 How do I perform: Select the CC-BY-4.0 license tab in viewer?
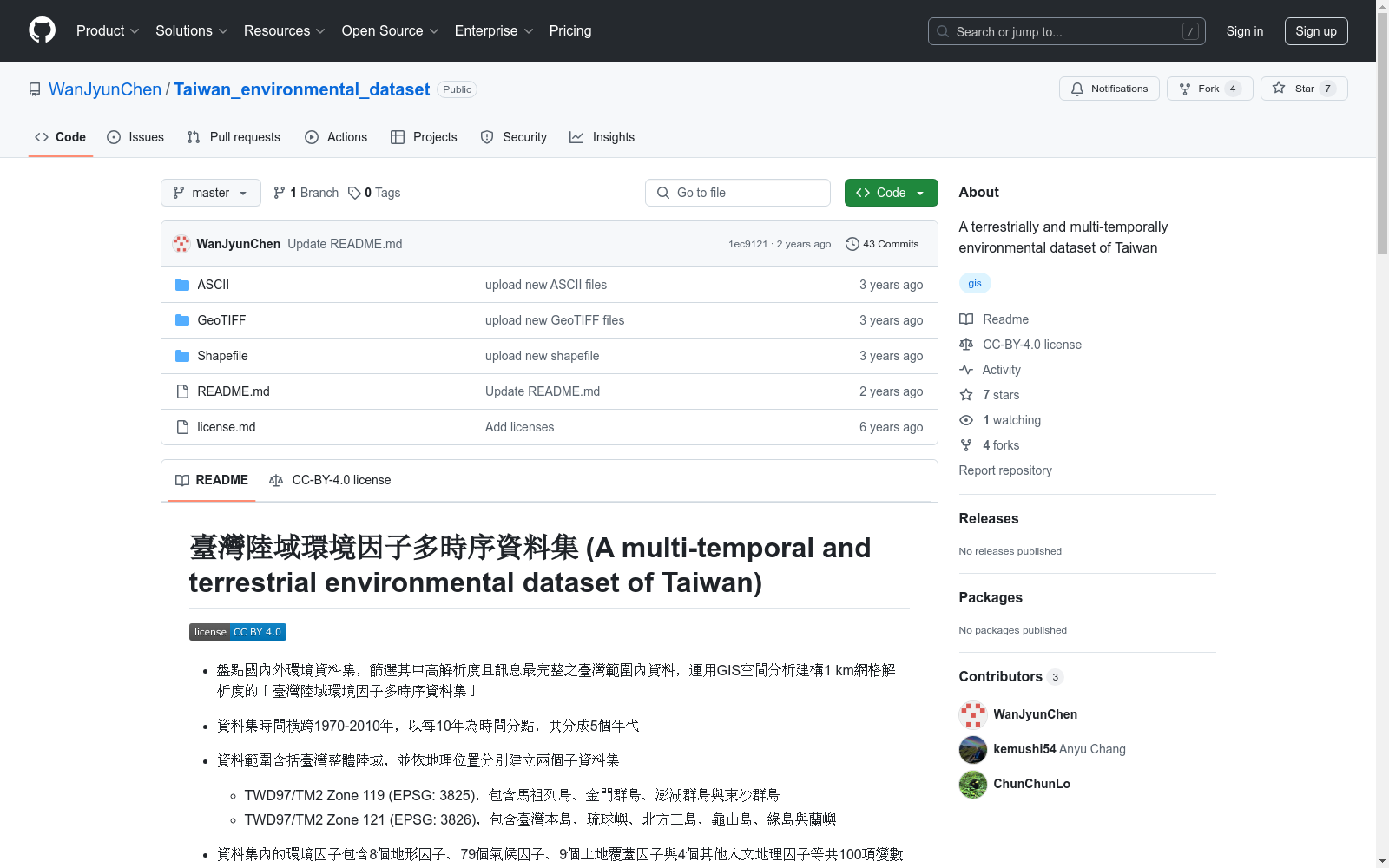pyautogui.click(x=330, y=480)
